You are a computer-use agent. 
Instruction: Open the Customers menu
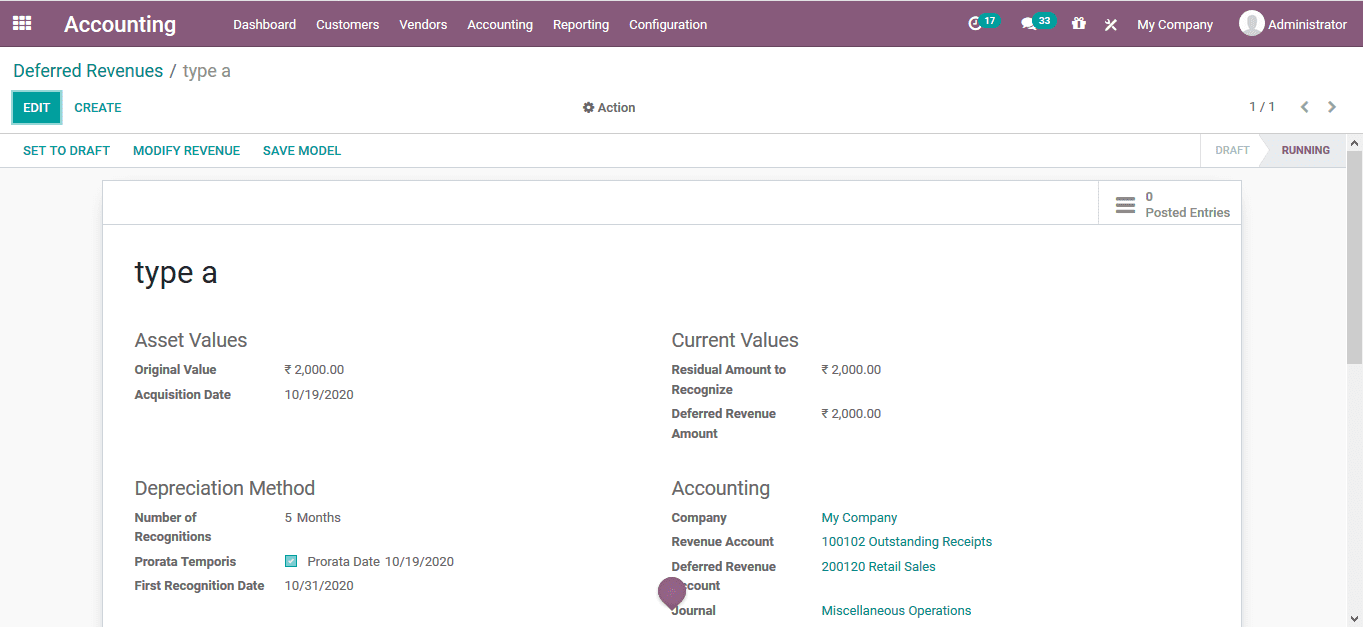tap(347, 24)
